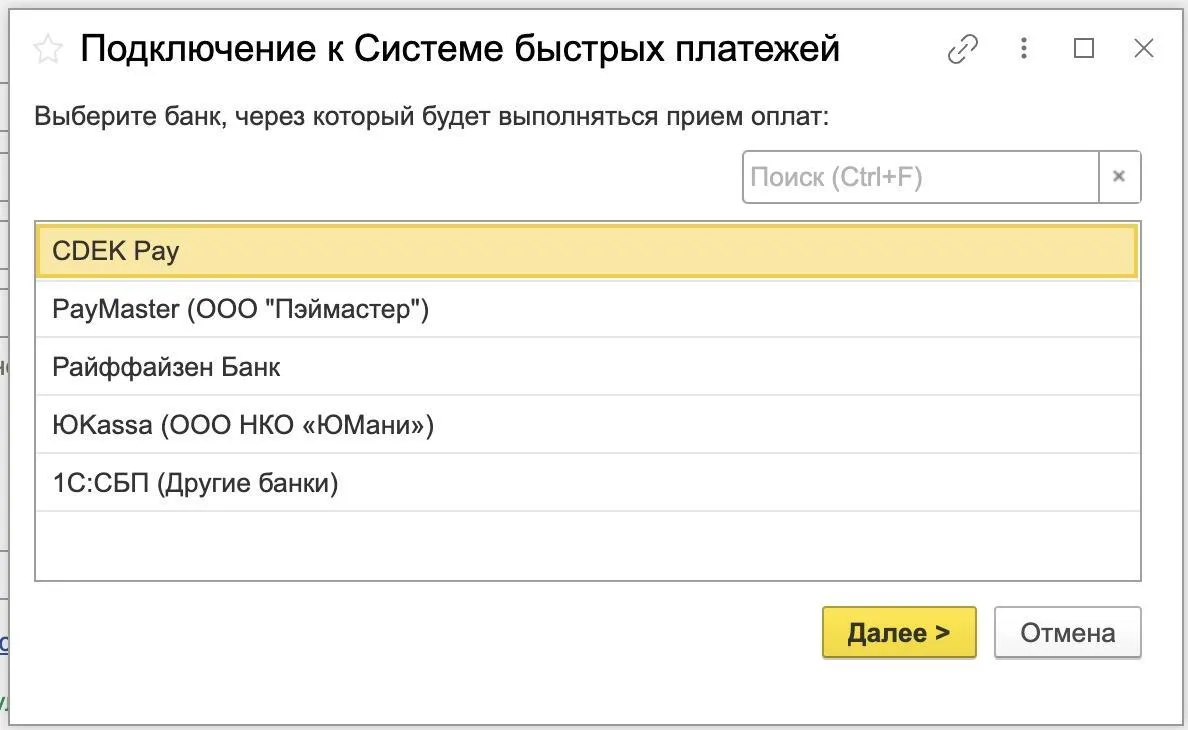Open the three-dot more actions menu
The image size is (1188, 730).
point(1024,48)
